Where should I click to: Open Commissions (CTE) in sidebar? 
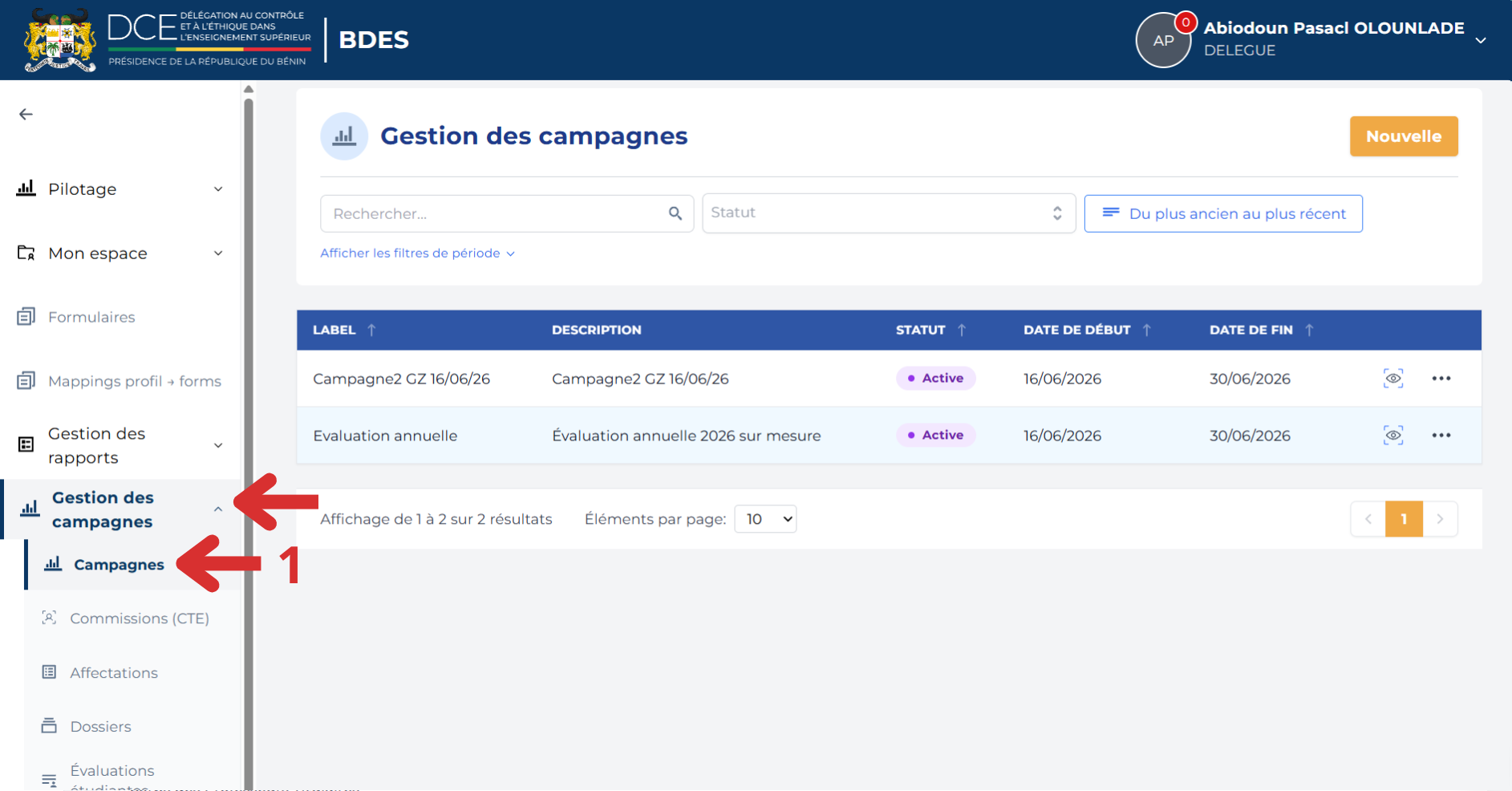[140, 619]
